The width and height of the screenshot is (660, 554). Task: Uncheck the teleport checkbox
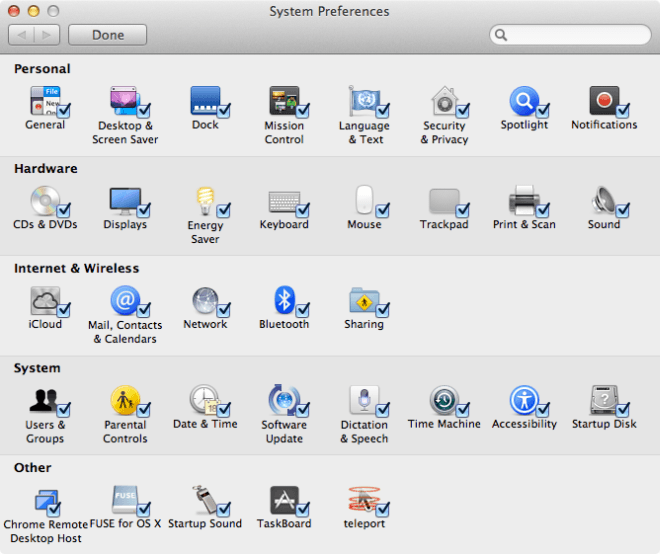coord(383,509)
